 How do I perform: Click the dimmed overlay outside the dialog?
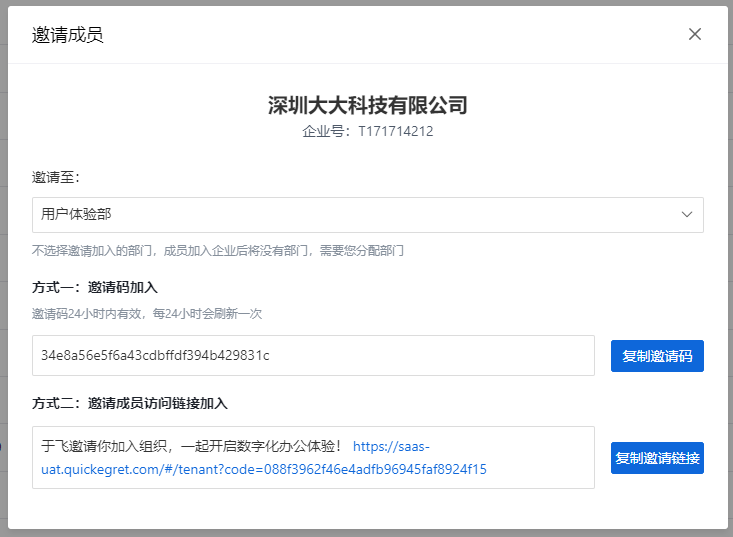tap(4, 300)
